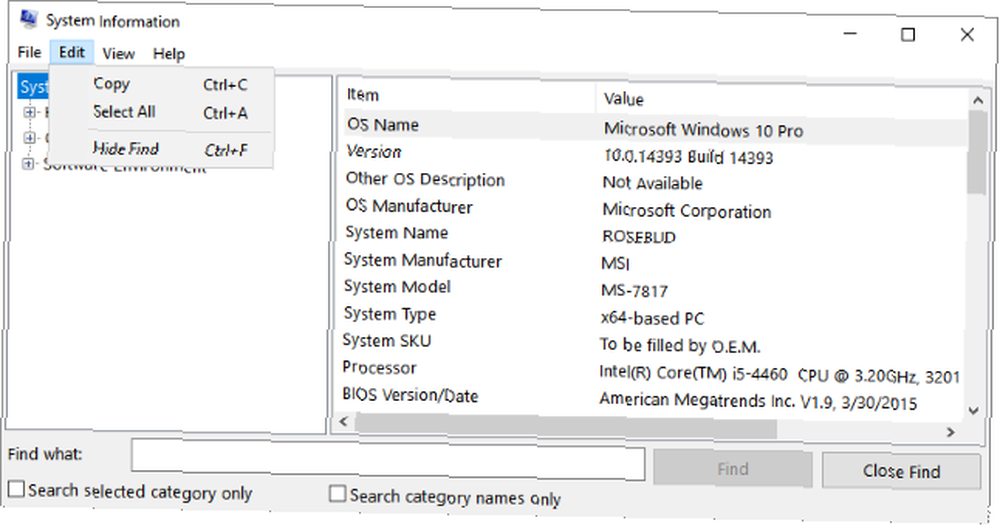Select the OS Name row
This screenshot has height=526, width=1000.
tap(656, 128)
